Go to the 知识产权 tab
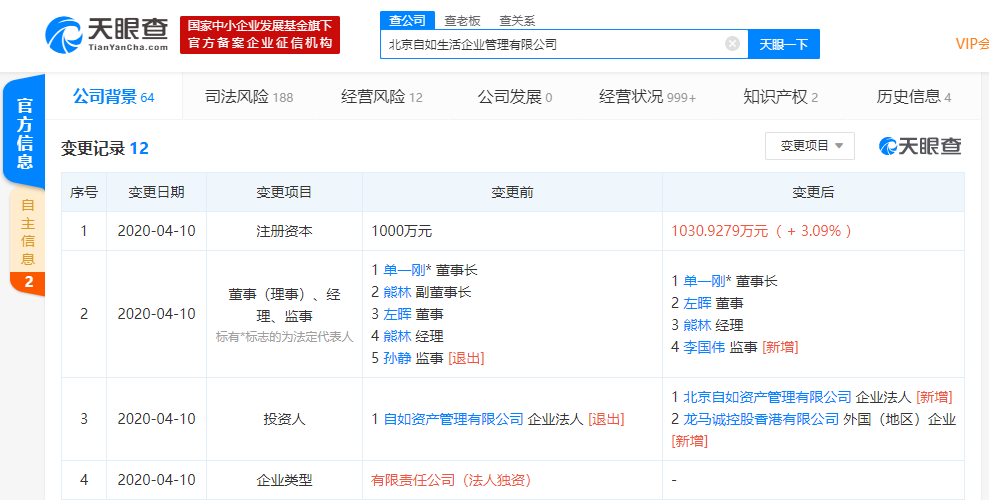The width and height of the screenshot is (989, 500). coord(780,97)
